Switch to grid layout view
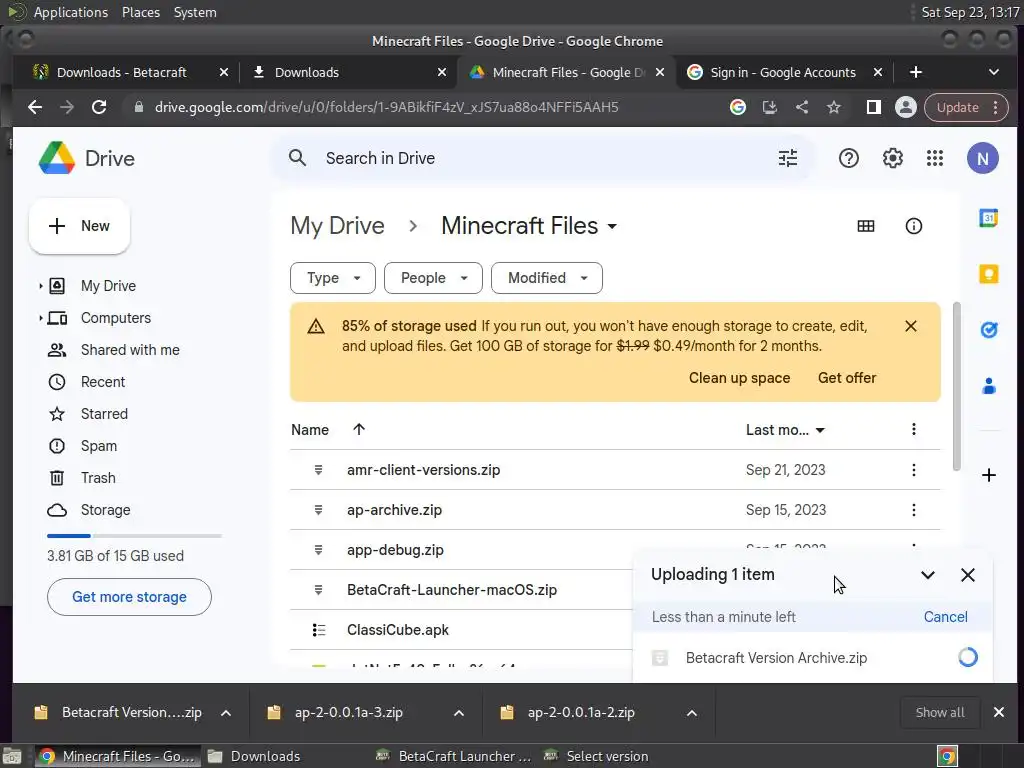Image resolution: width=1024 pixels, height=768 pixels. [x=865, y=226]
